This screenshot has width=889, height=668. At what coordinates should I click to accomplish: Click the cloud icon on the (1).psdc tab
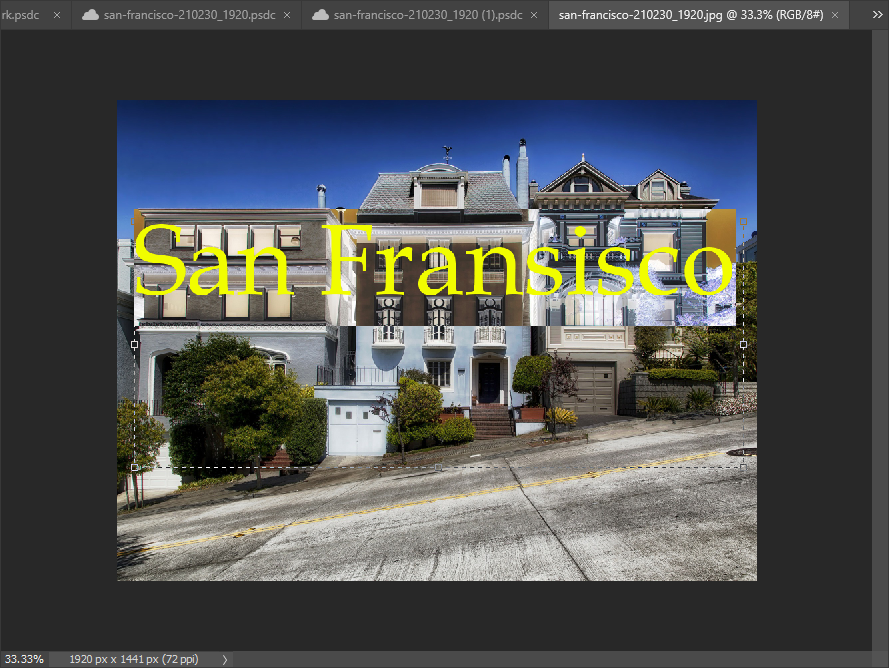(x=320, y=15)
